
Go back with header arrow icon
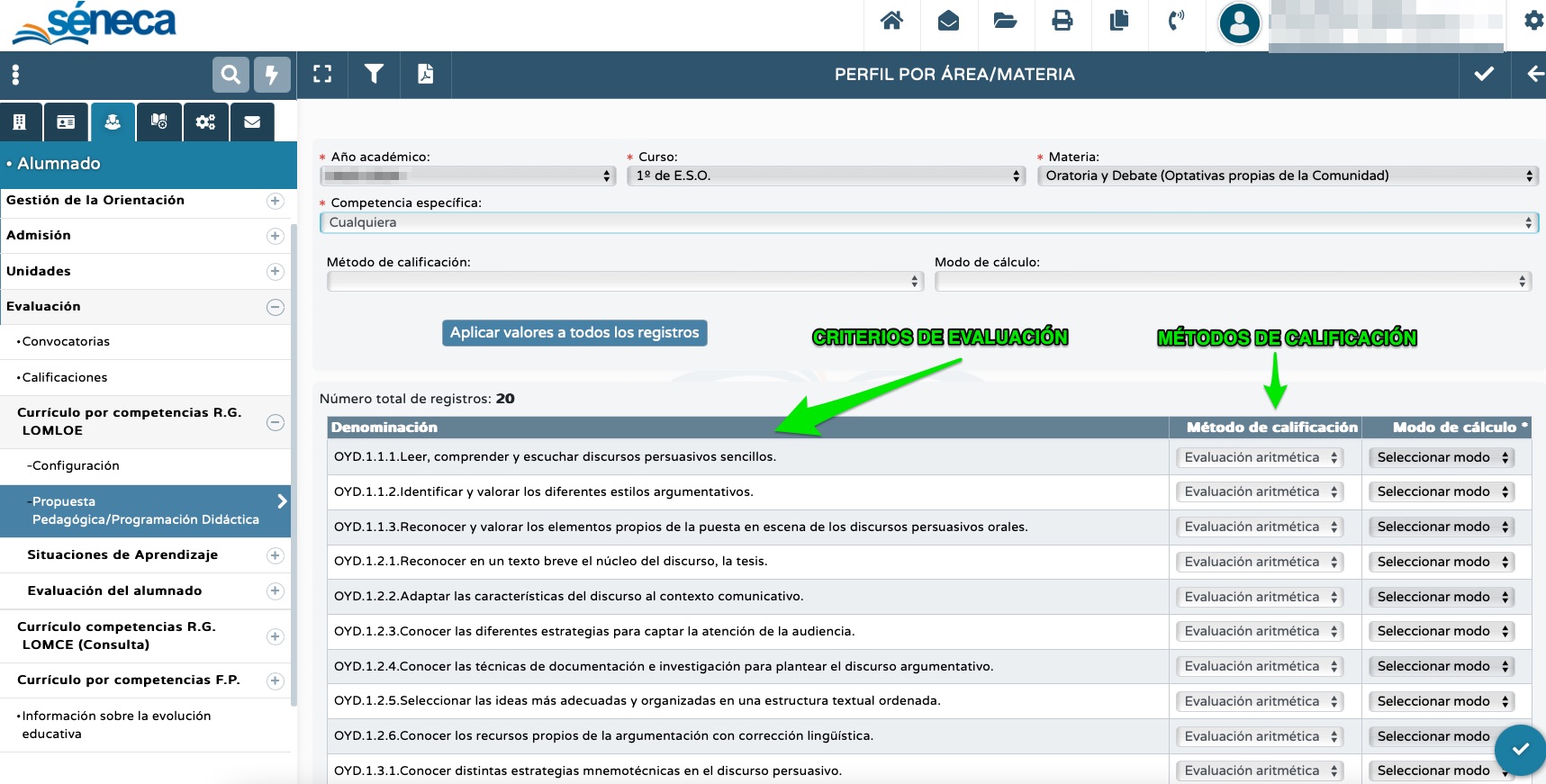coord(1535,74)
